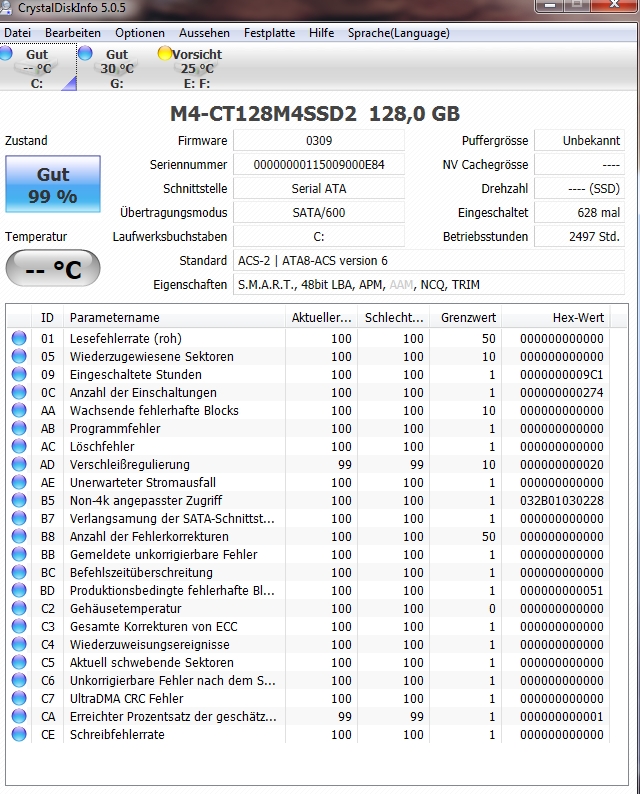Click the ID column header
Image resolution: width=640 pixels, height=794 pixels.
click(48, 317)
